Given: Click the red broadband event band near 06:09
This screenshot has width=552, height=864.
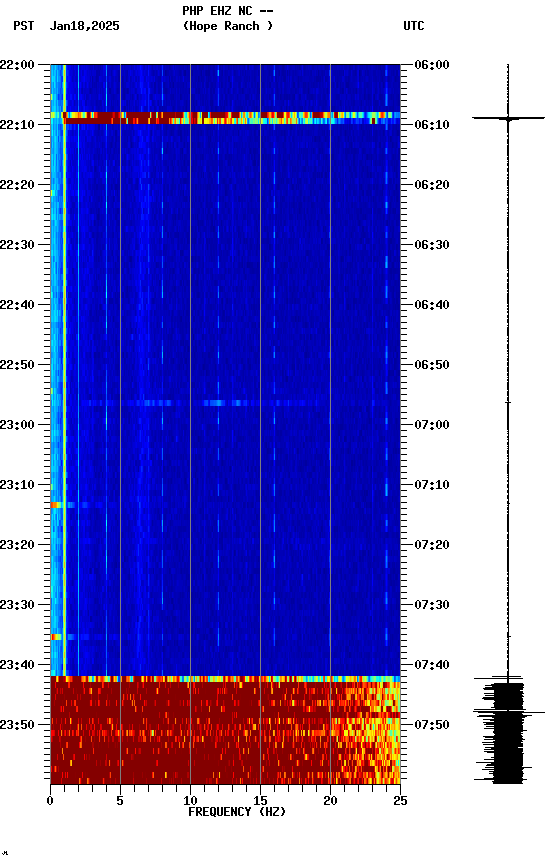Looking at the screenshot, I should [225, 117].
